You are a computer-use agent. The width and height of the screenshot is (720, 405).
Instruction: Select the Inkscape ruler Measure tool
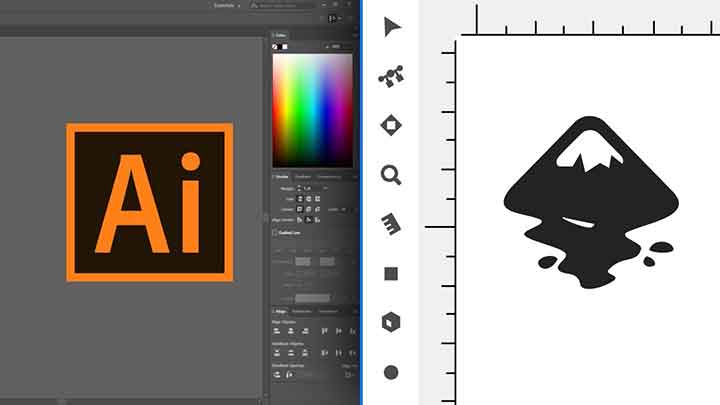(391, 224)
